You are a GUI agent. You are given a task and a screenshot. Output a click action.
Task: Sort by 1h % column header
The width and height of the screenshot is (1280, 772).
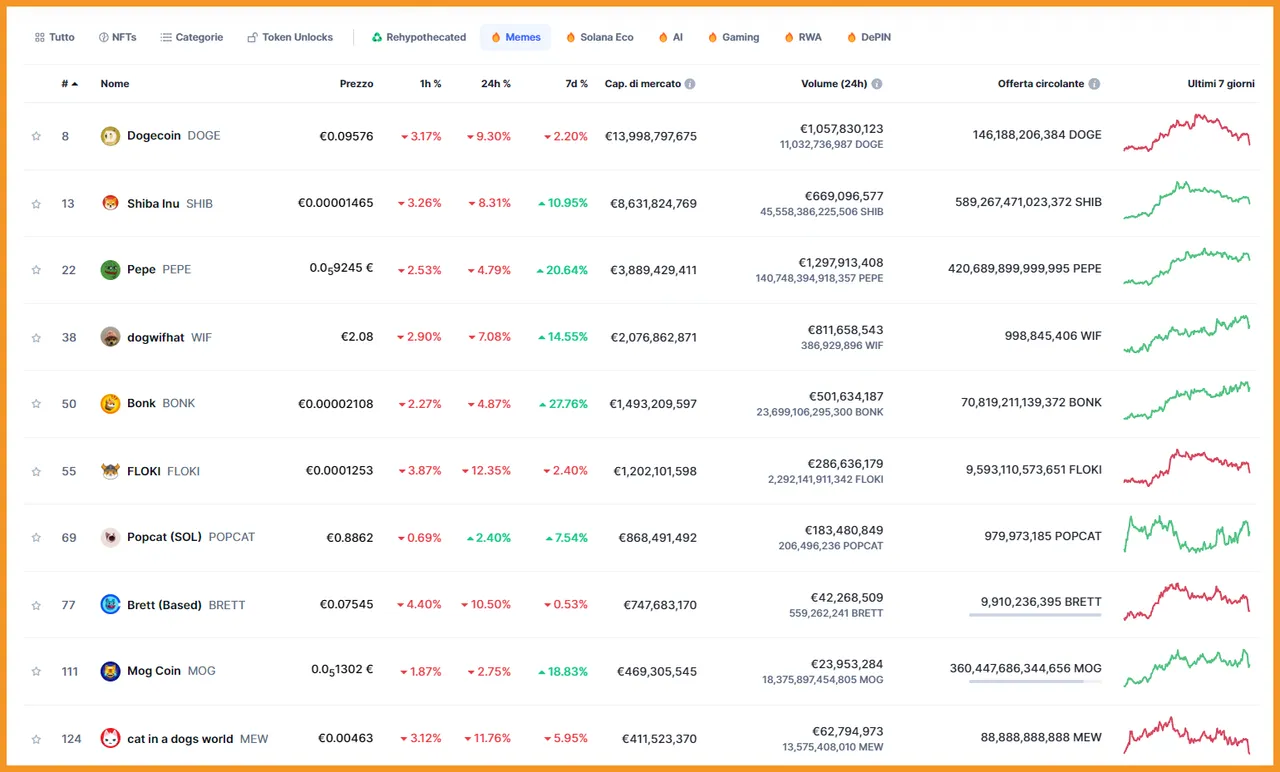430,84
